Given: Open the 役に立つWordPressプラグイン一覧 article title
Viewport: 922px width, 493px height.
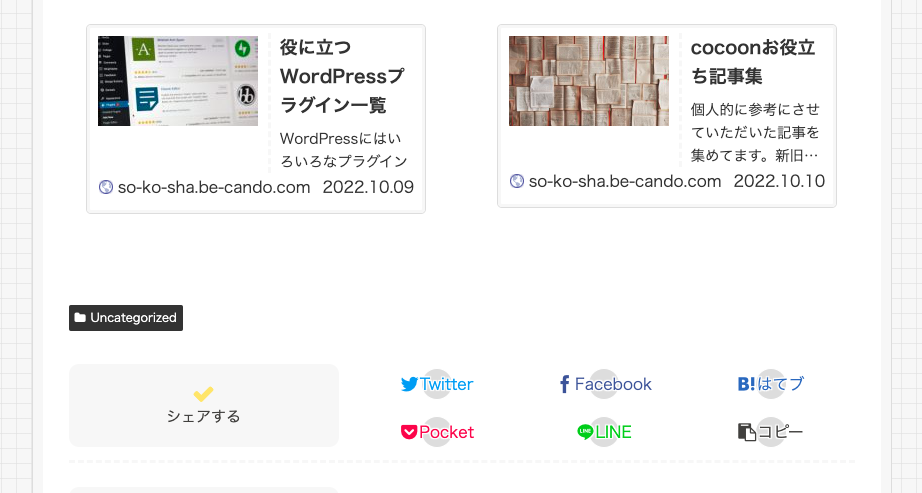Looking at the screenshot, I should [342, 76].
